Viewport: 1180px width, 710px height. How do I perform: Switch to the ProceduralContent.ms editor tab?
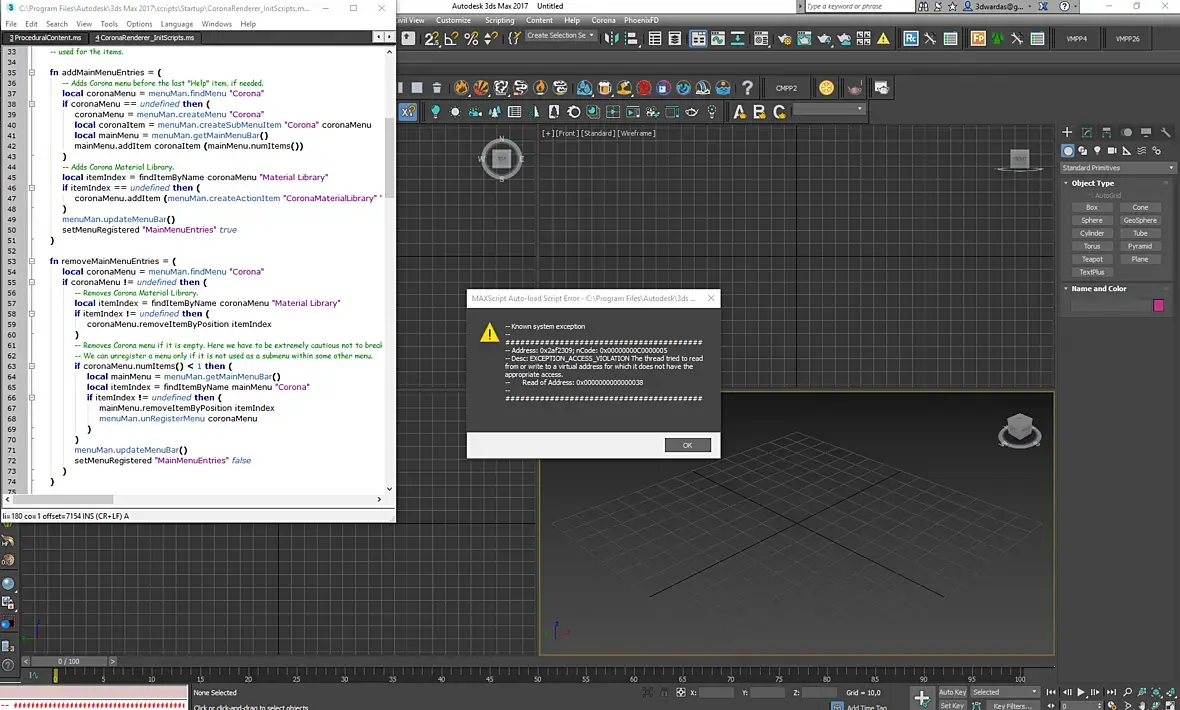coord(46,37)
